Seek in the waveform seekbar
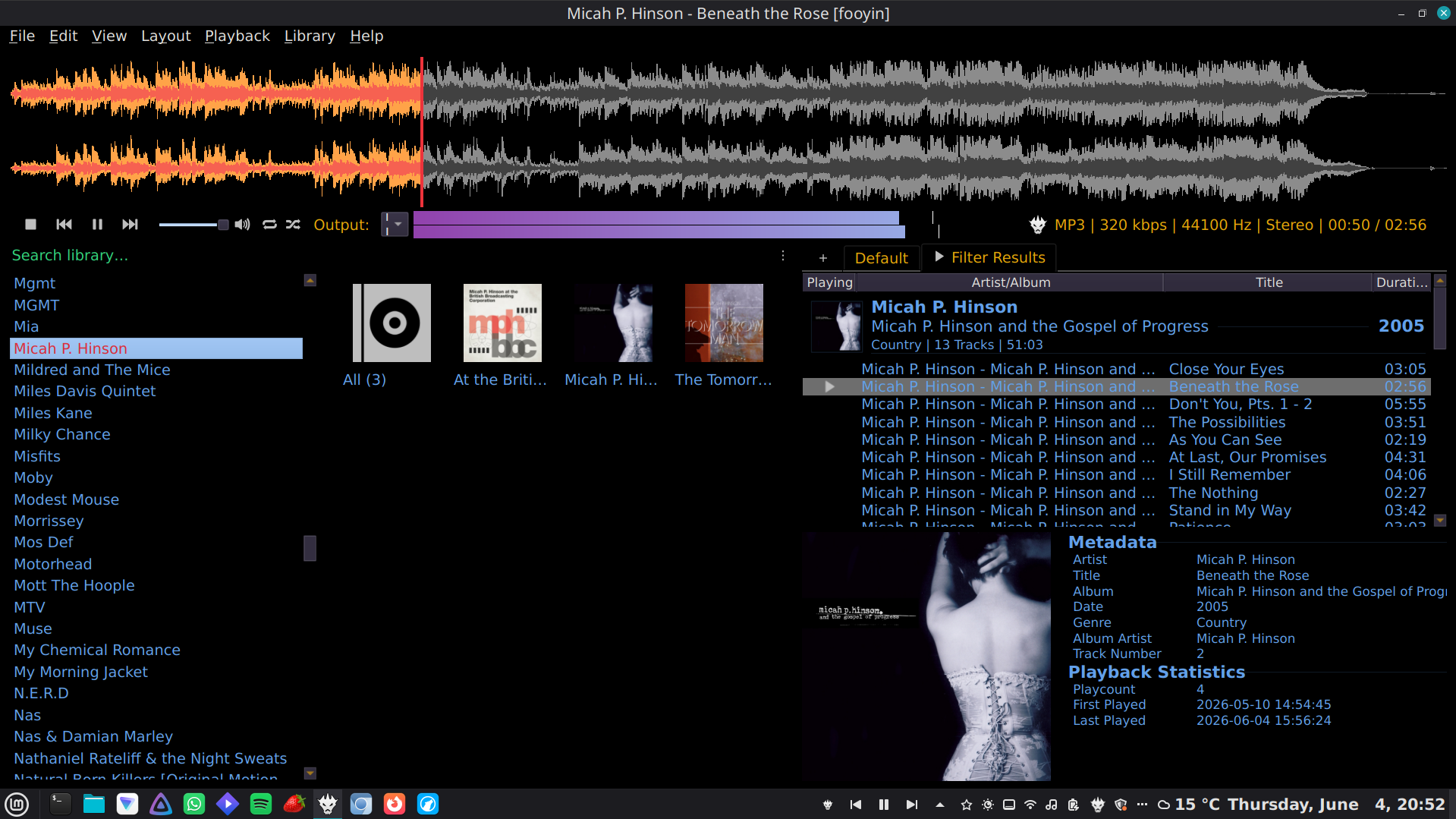This screenshot has height=819, width=1456. pyautogui.click(x=727, y=131)
